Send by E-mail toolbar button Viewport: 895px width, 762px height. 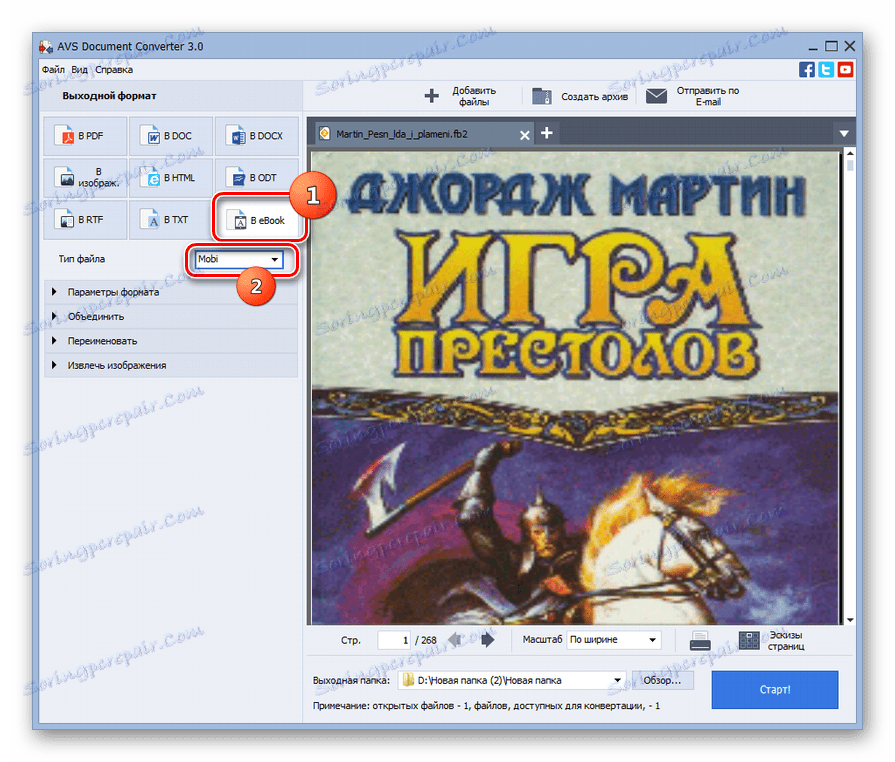coord(692,96)
